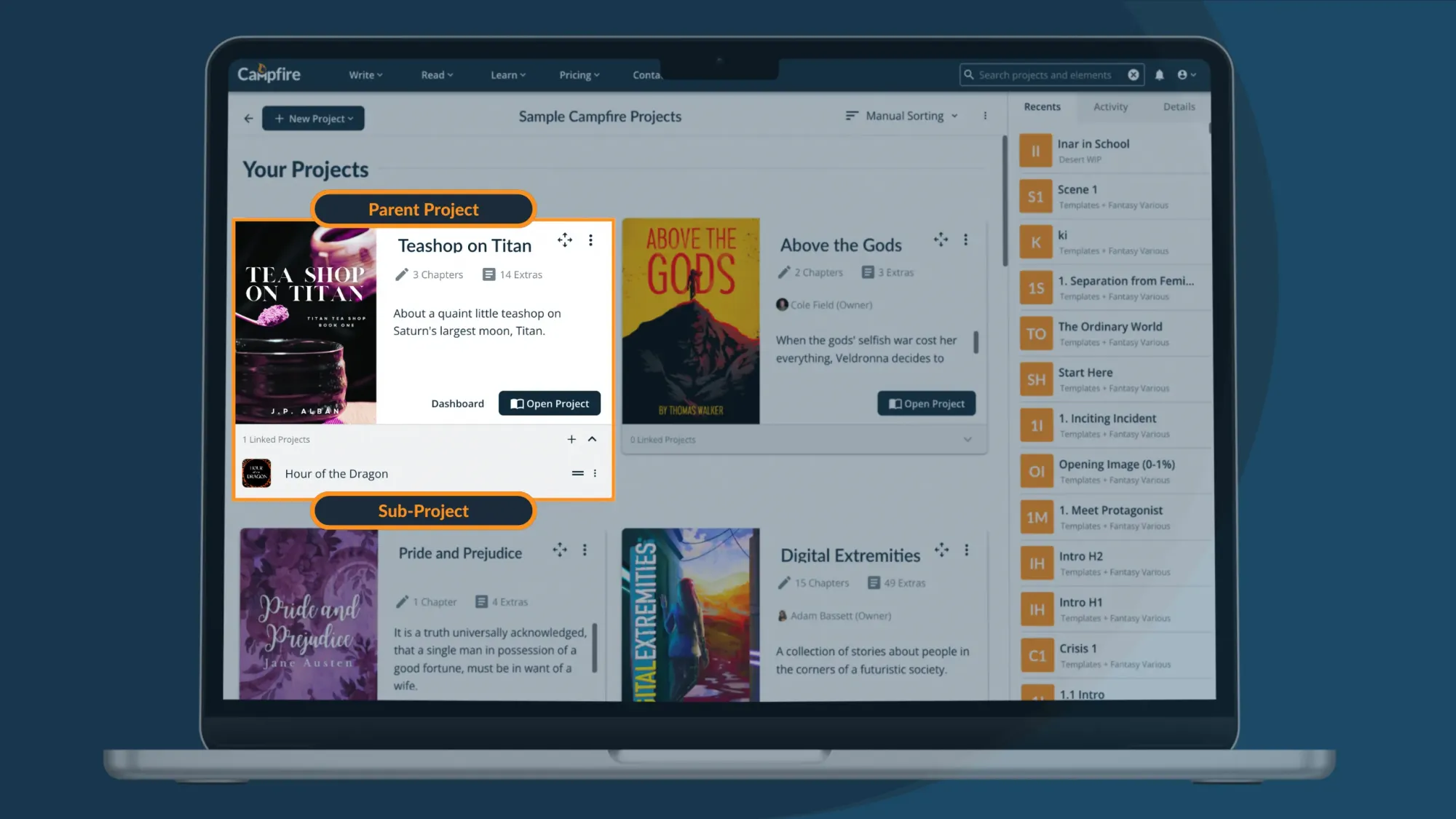Screen dimensions: 1456x819
Task: Click the SH icon for Start Here
Action: click(x=1036, y=380)
